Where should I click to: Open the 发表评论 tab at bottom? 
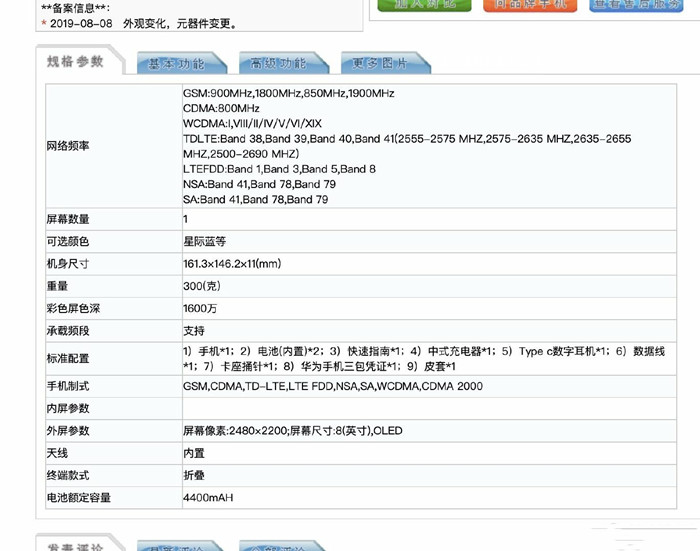pos(76,546)
